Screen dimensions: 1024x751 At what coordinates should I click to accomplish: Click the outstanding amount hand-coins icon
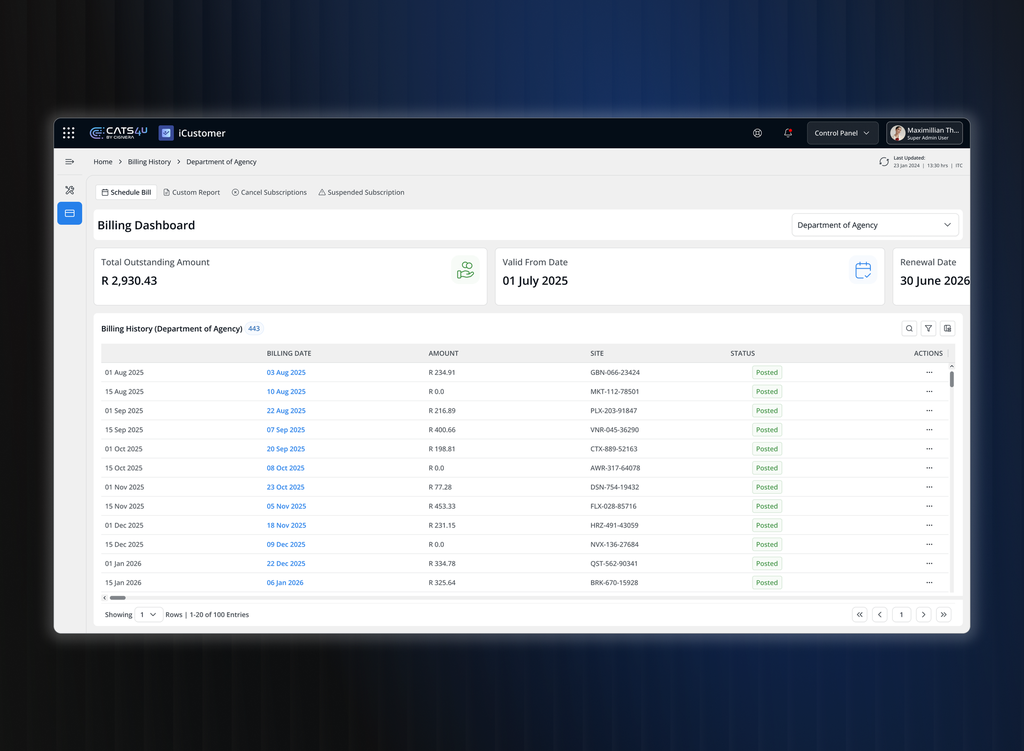point(465,270)
